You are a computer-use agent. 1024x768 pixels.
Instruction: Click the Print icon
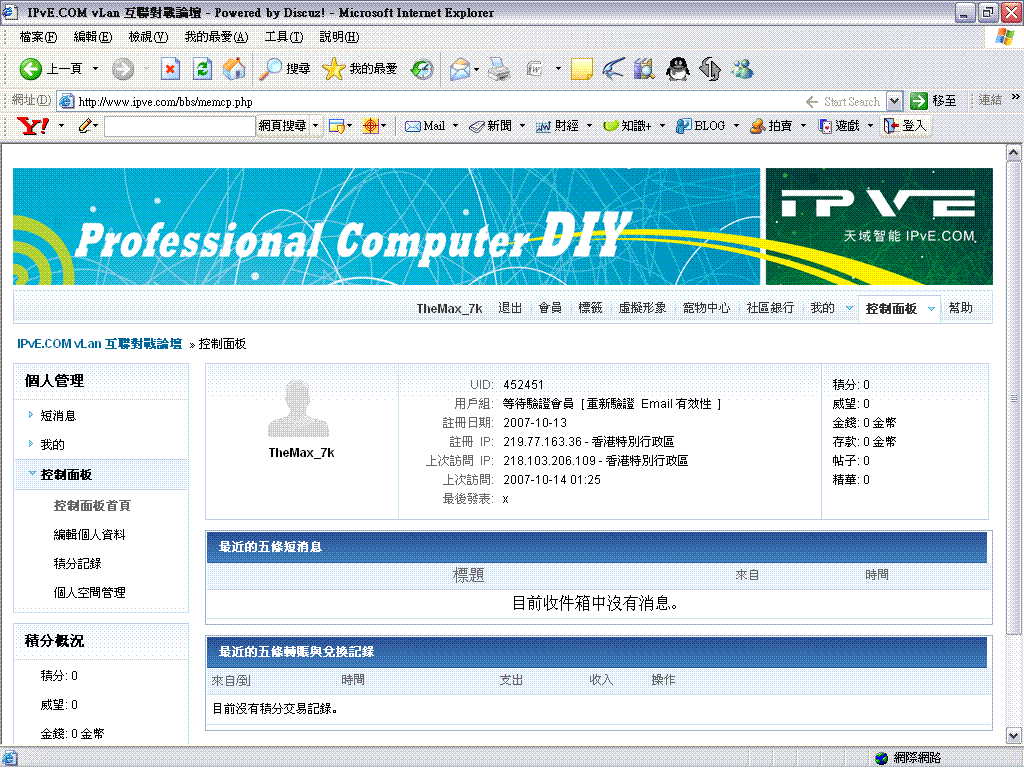[x=499, y=69]
